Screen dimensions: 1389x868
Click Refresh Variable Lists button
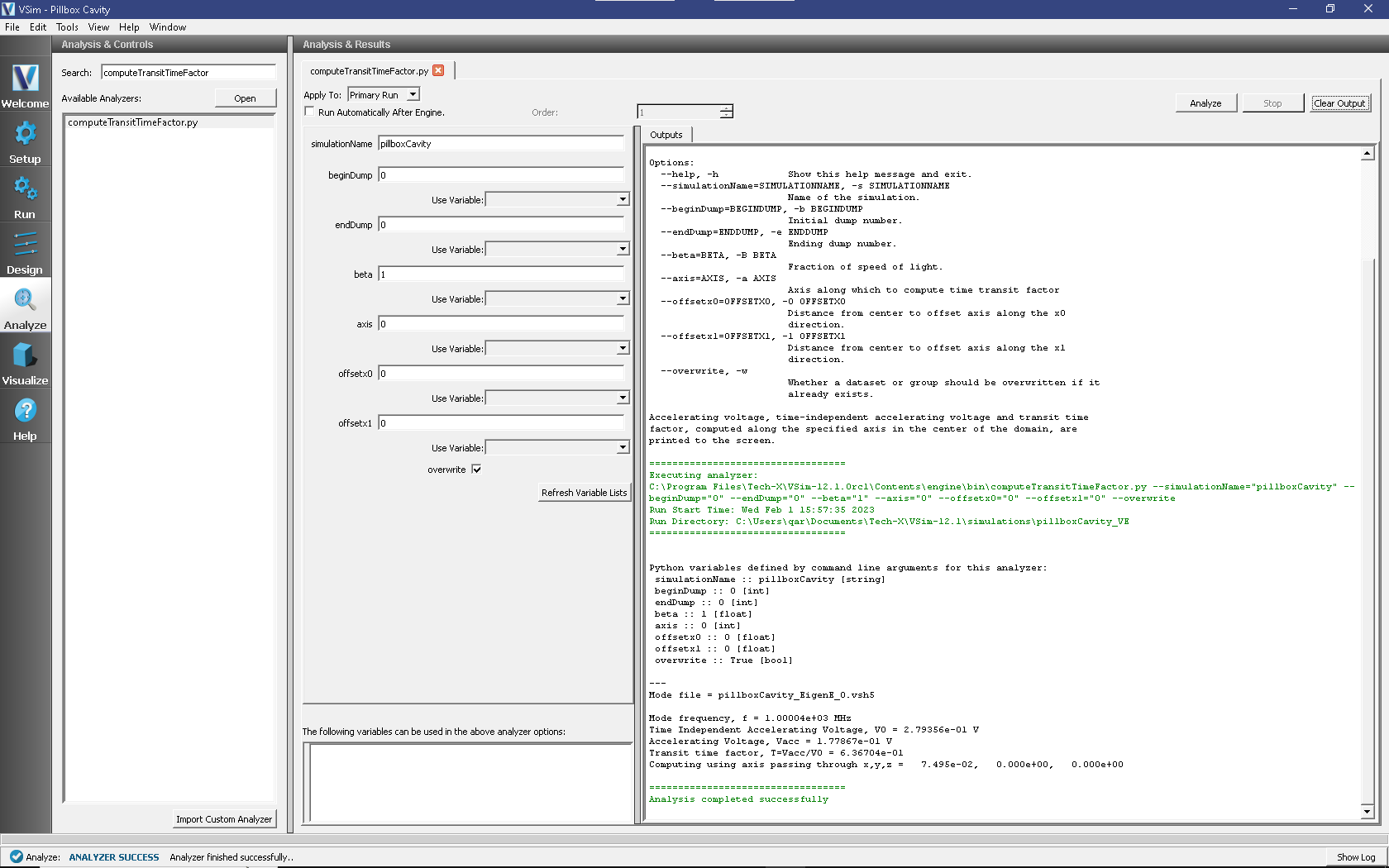(x=584, y=493)
